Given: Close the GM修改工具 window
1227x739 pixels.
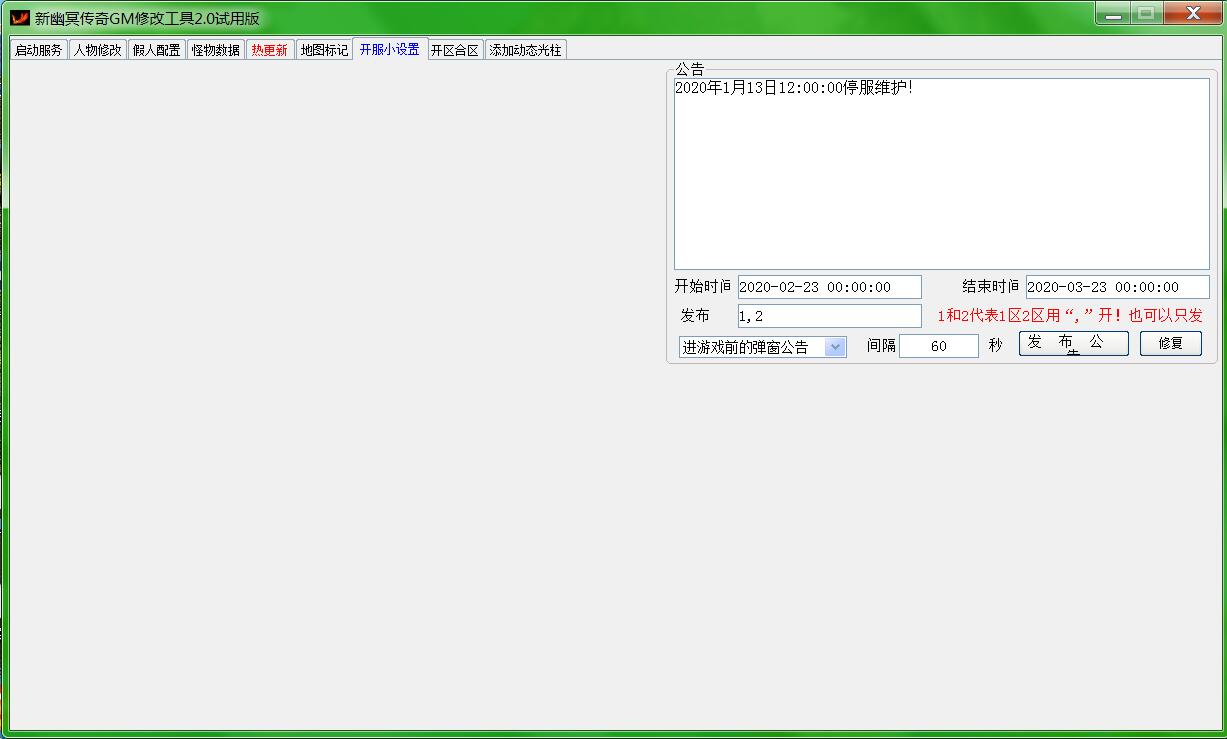Looking at the screenshot, I should 1192,14.
